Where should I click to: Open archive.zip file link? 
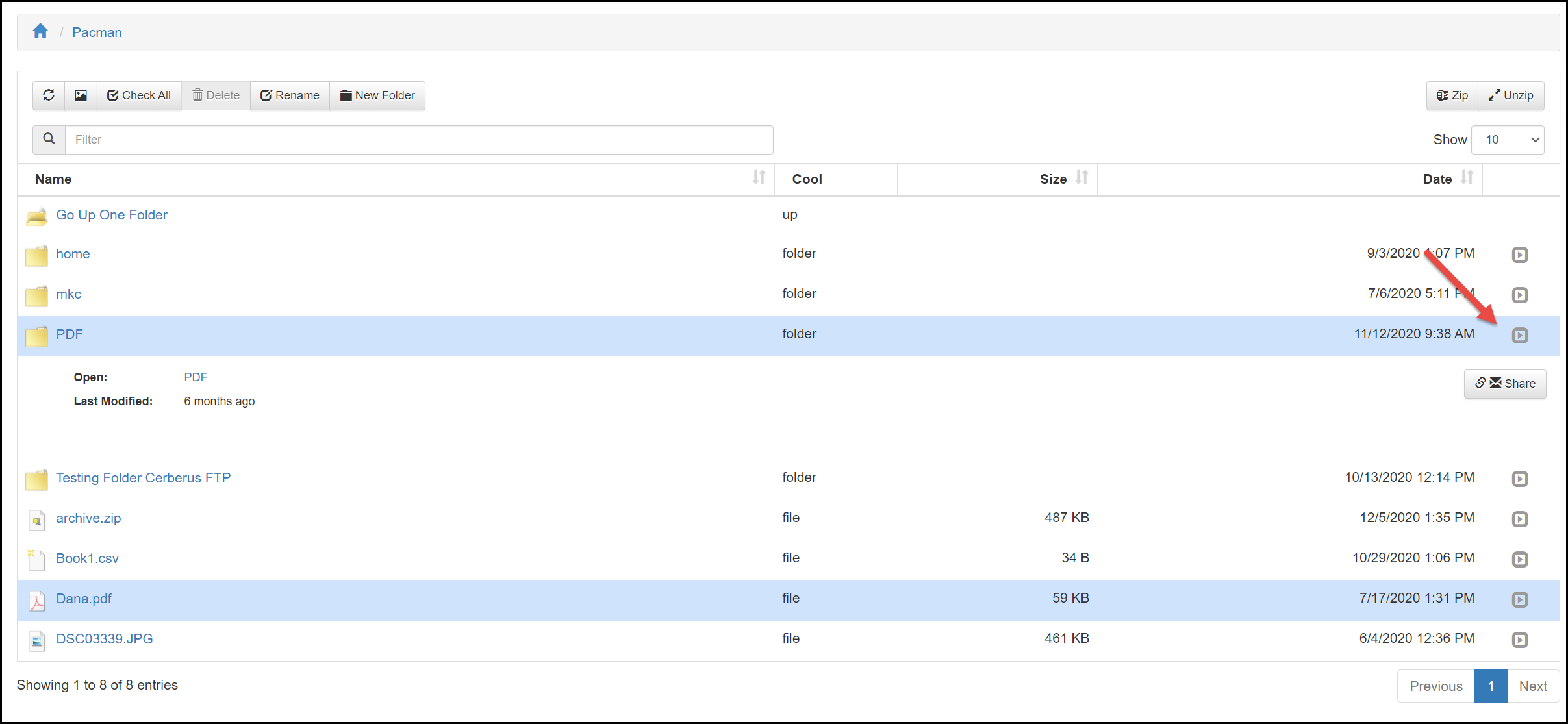click(x=88, y=518)
